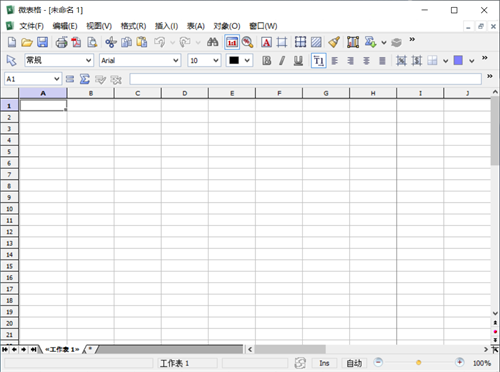Click the formula input bar

(x=305, y=79)
